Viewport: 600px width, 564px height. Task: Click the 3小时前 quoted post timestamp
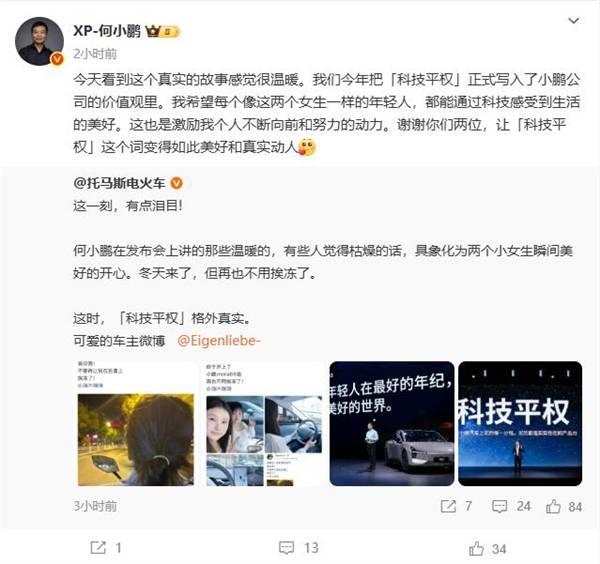[x=95, y=506]
